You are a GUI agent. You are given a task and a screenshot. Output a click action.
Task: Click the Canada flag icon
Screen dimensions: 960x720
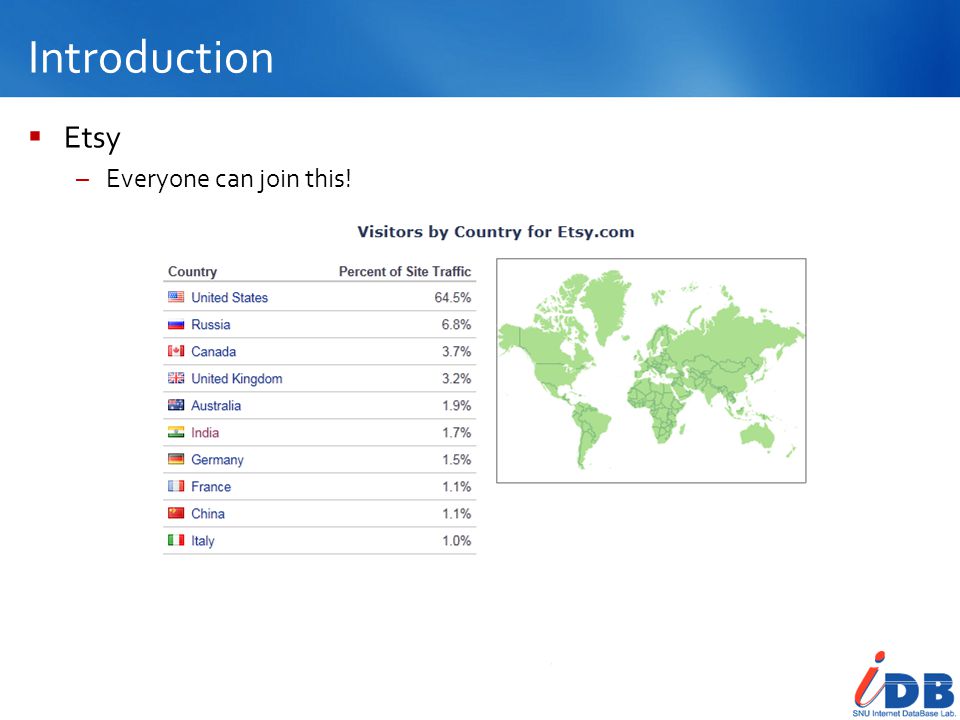pyautogui.click(x=176, y=351)
